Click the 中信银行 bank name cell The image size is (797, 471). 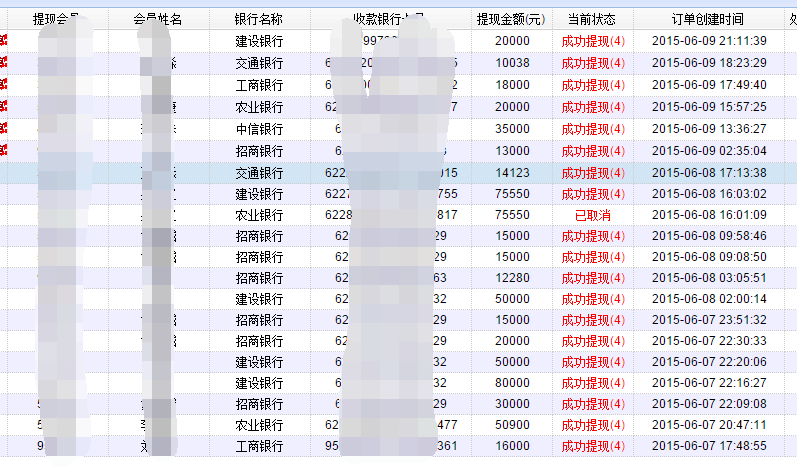(259, 129)
